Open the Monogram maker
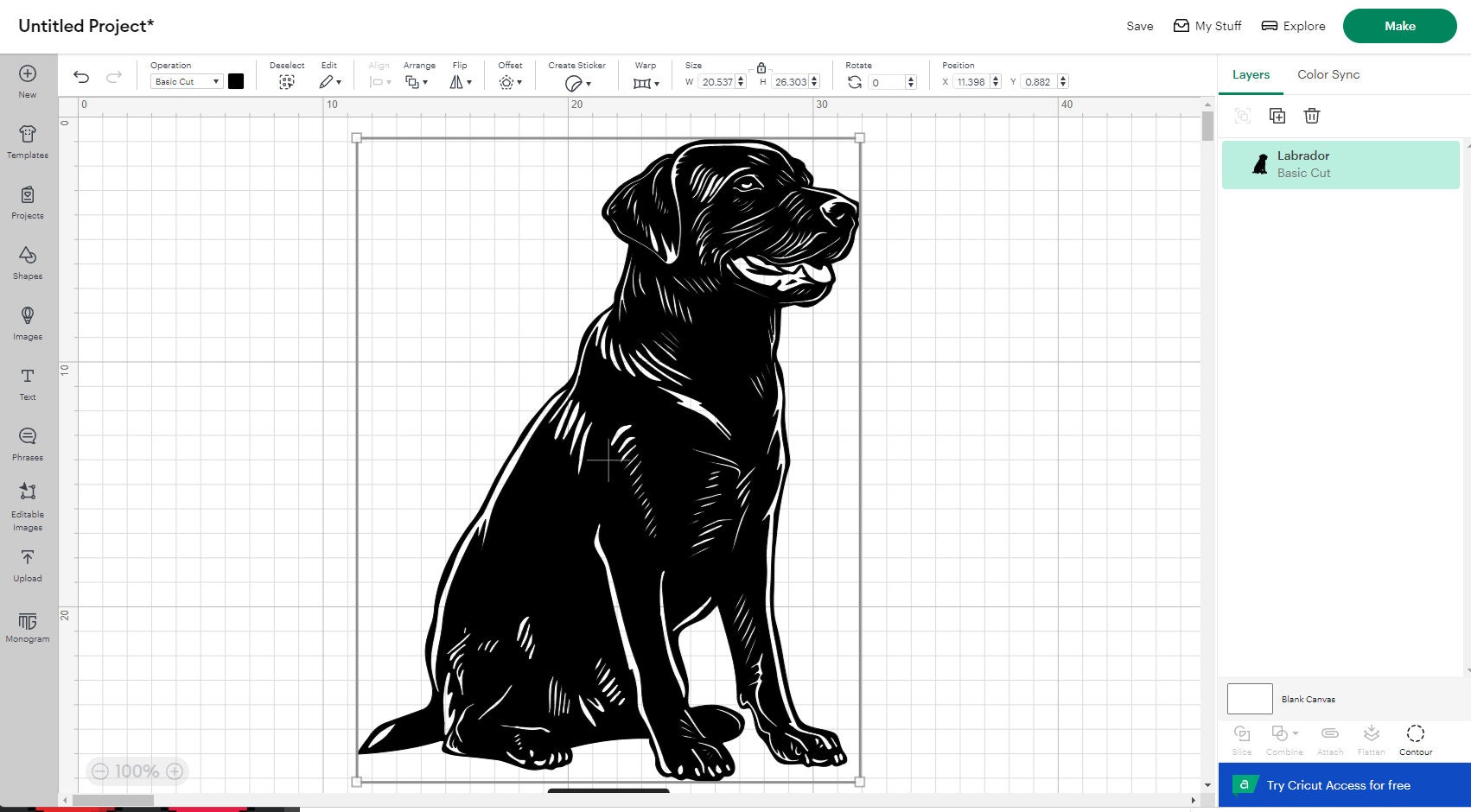1471x812 pixels. click(x=28, y=626)
